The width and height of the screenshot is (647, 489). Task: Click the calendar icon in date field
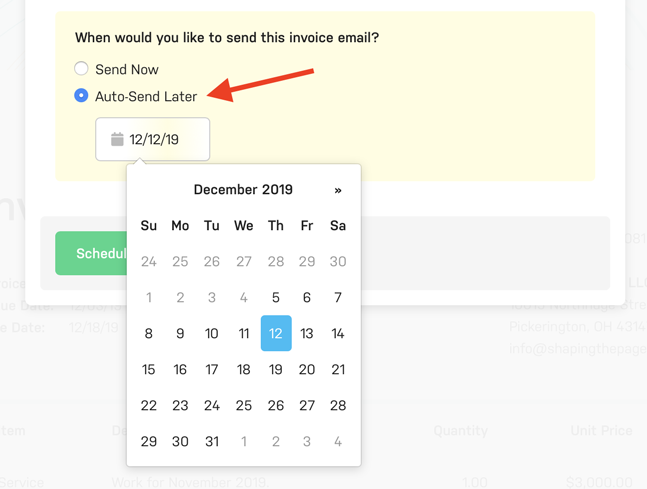pyautogui.click(x=117, y=140)
